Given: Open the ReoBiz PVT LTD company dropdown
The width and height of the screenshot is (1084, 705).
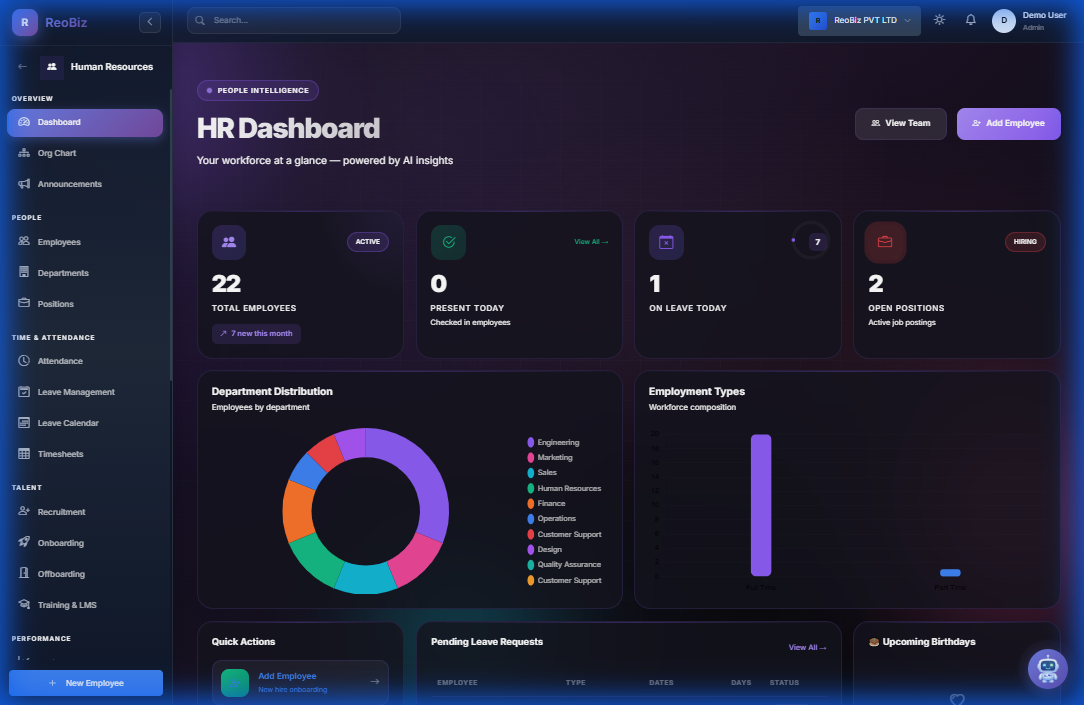Looking at the screenshot, I should pos(858,20).
